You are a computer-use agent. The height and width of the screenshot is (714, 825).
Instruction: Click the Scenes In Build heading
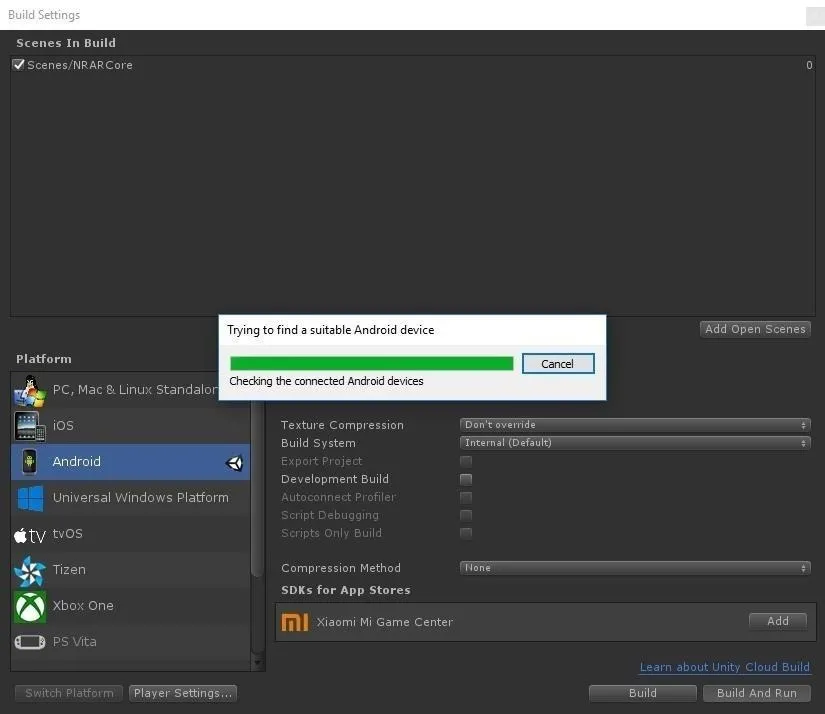coord(66,43)
